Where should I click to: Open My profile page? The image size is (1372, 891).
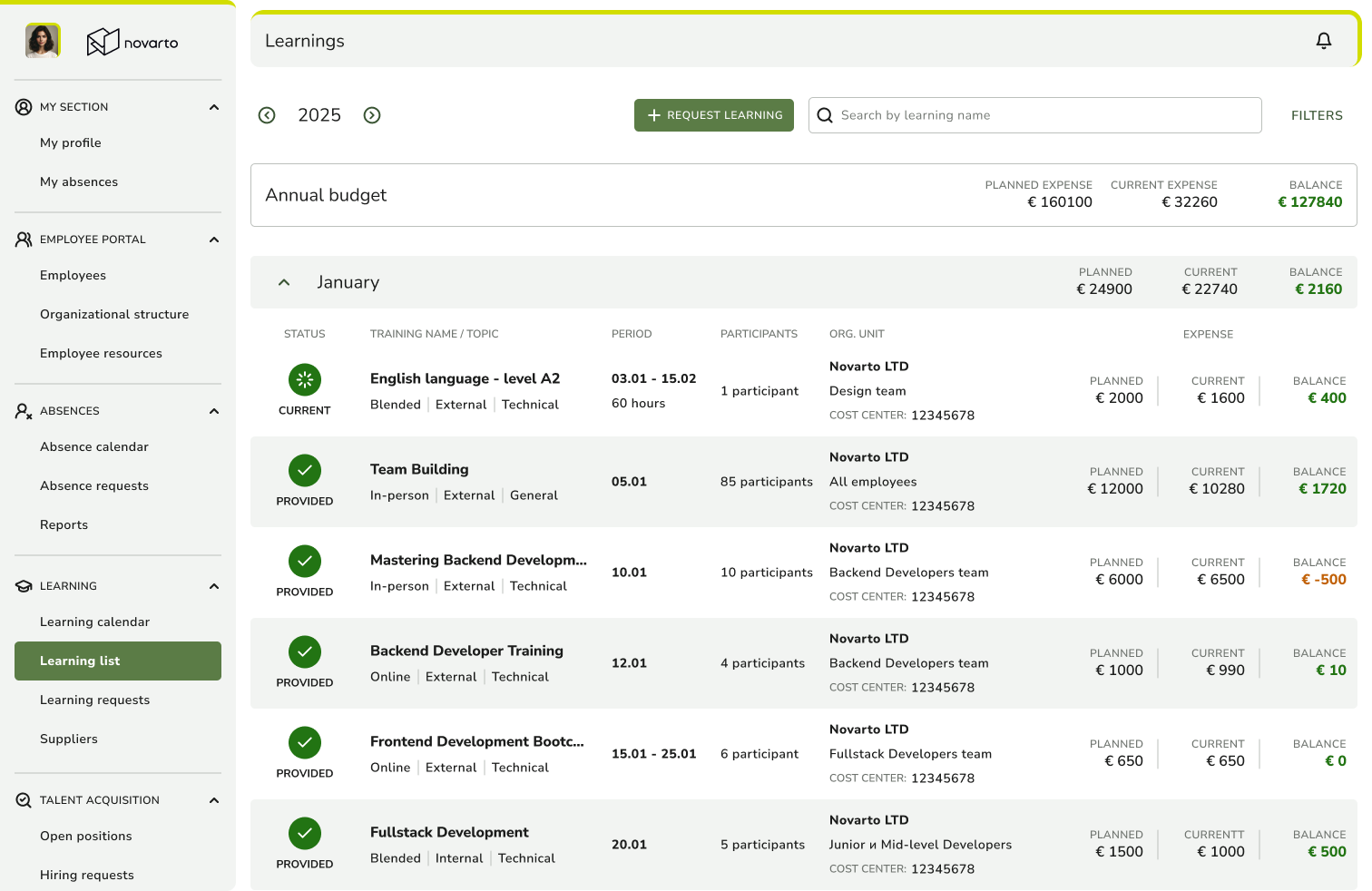[x=71, y=142]
